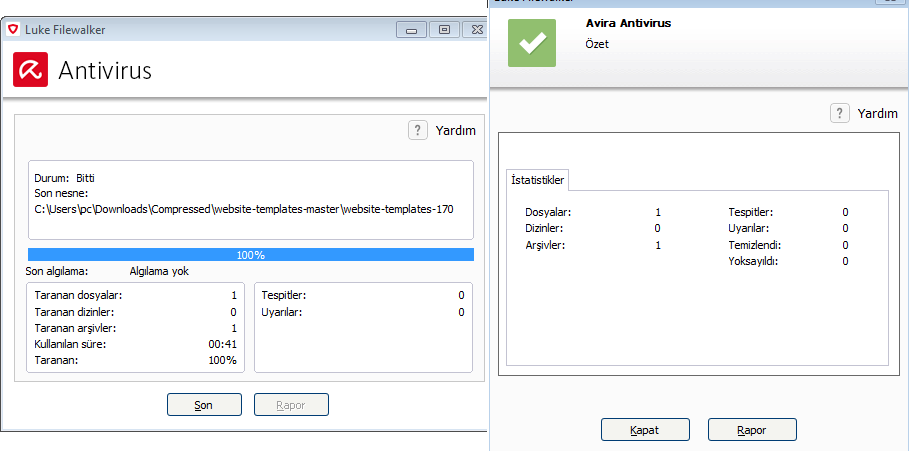The height and width of the screenshot is (451, 913).
Task: Click the 'Durum: Bitti' status text
Action: coord(64,178)
